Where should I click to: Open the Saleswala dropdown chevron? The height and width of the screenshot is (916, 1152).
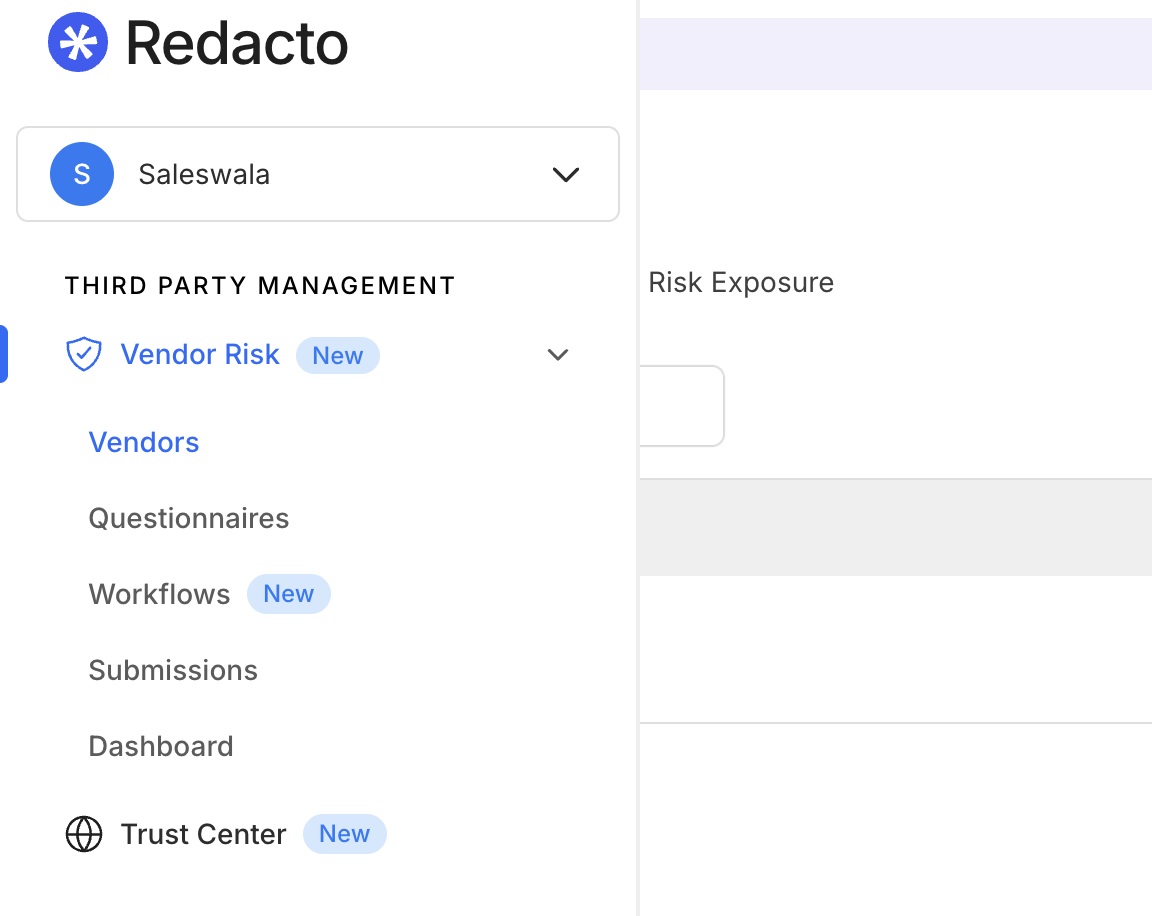566,174
